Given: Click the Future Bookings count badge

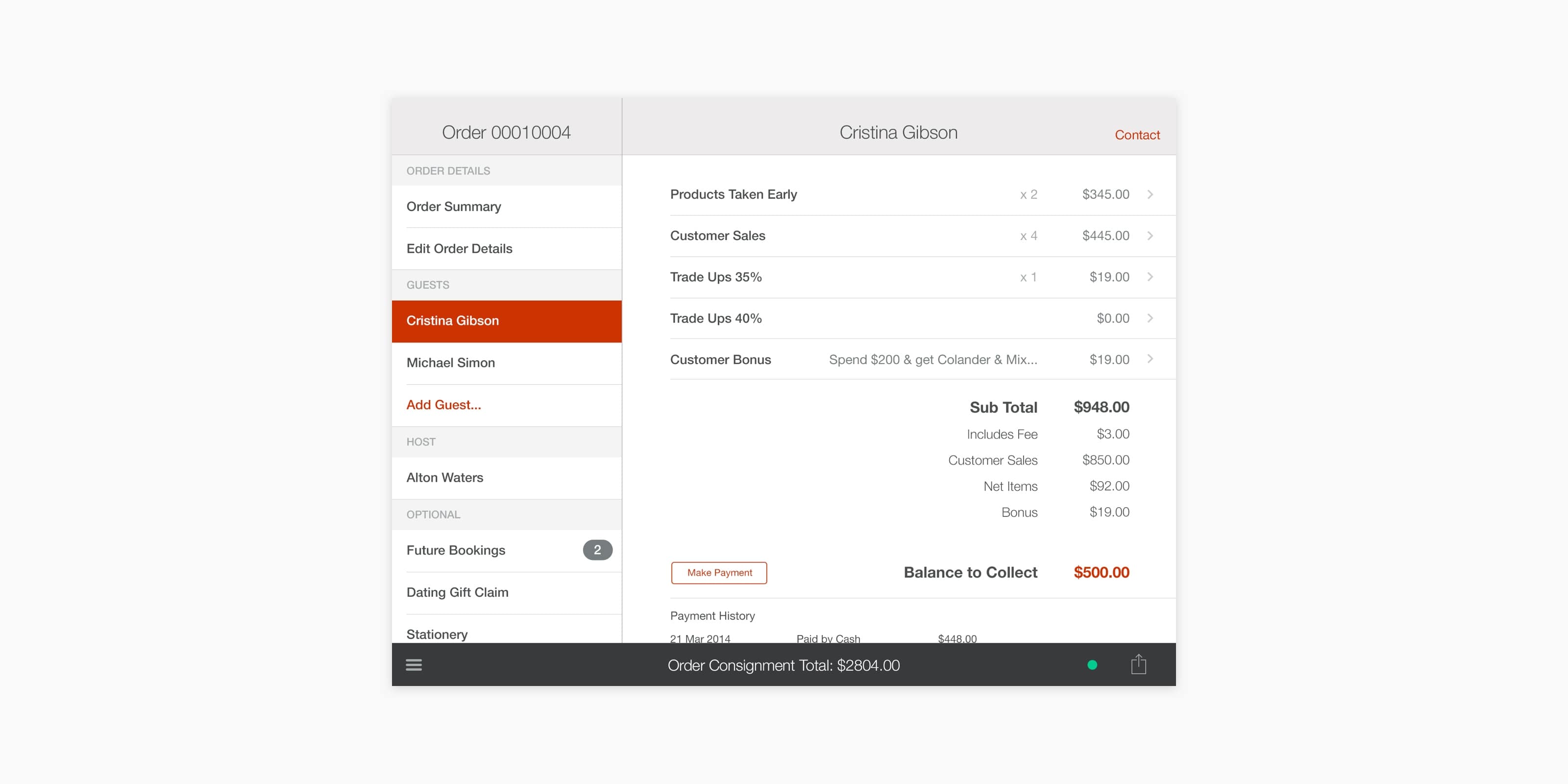Looking at the screenshot, I should [597, 550].
